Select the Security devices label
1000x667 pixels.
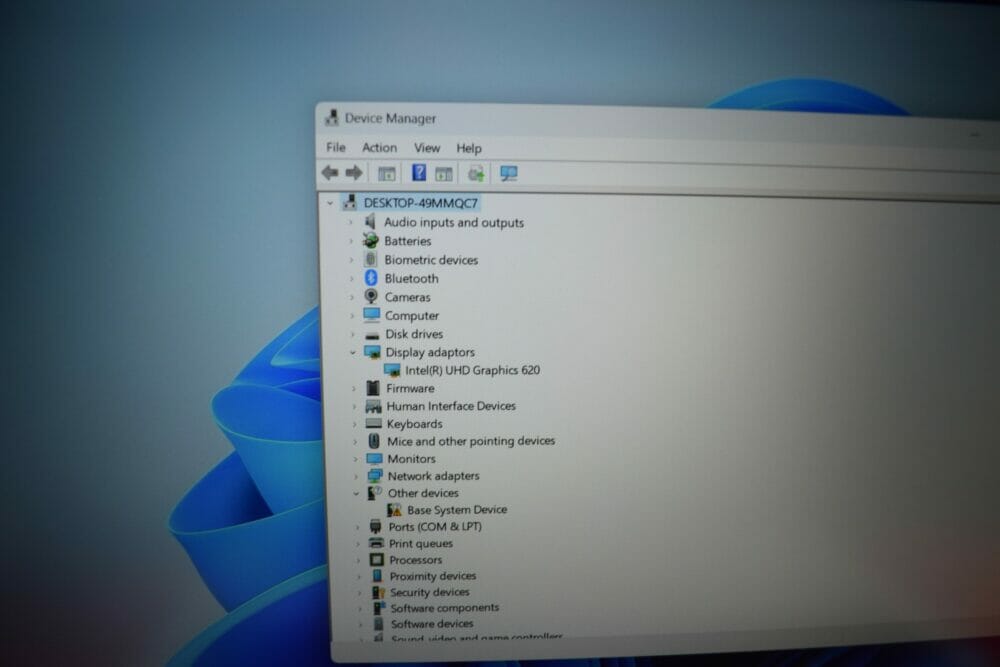430,592
